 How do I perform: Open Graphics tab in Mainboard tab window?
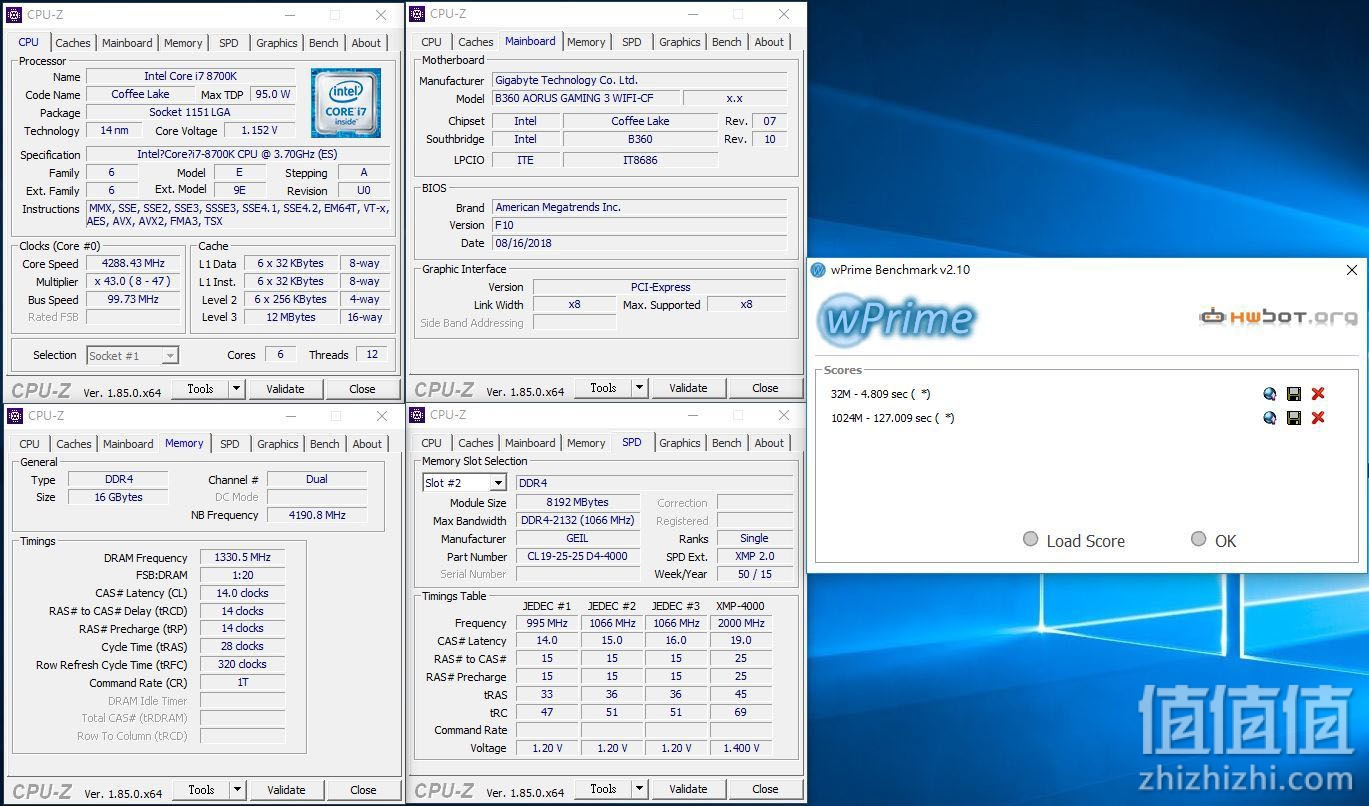click(680, 42)
